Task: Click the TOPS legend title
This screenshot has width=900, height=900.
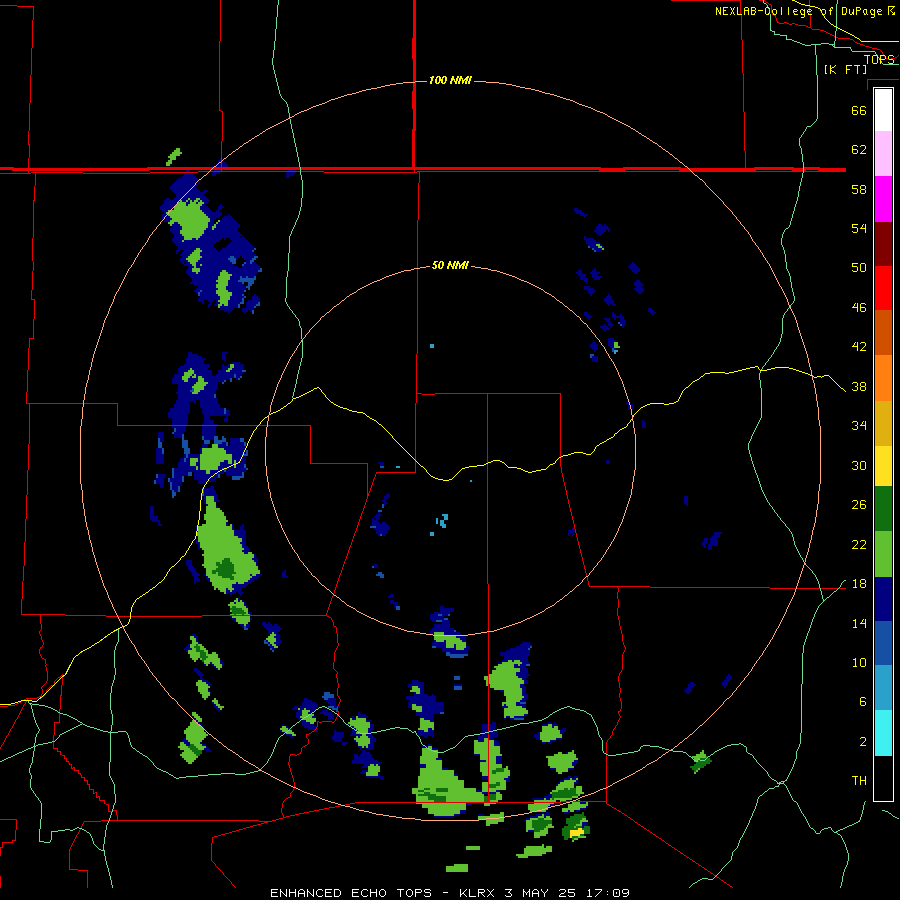Action: pyautogui.click(x=879, y=59)
